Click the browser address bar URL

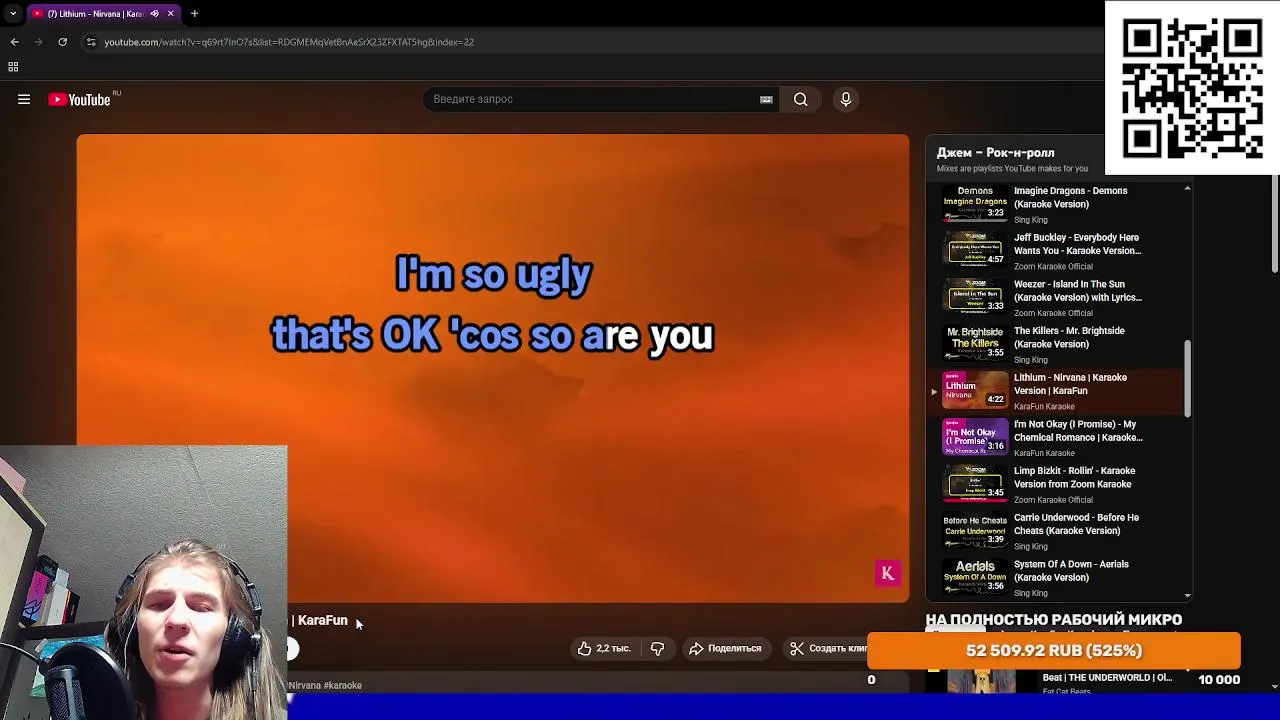289,42
